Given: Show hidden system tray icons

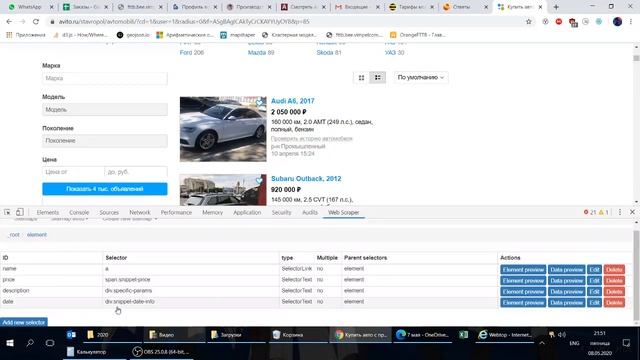Looking at the screenshot, I should pyautogui.click(x=542, y=343).
